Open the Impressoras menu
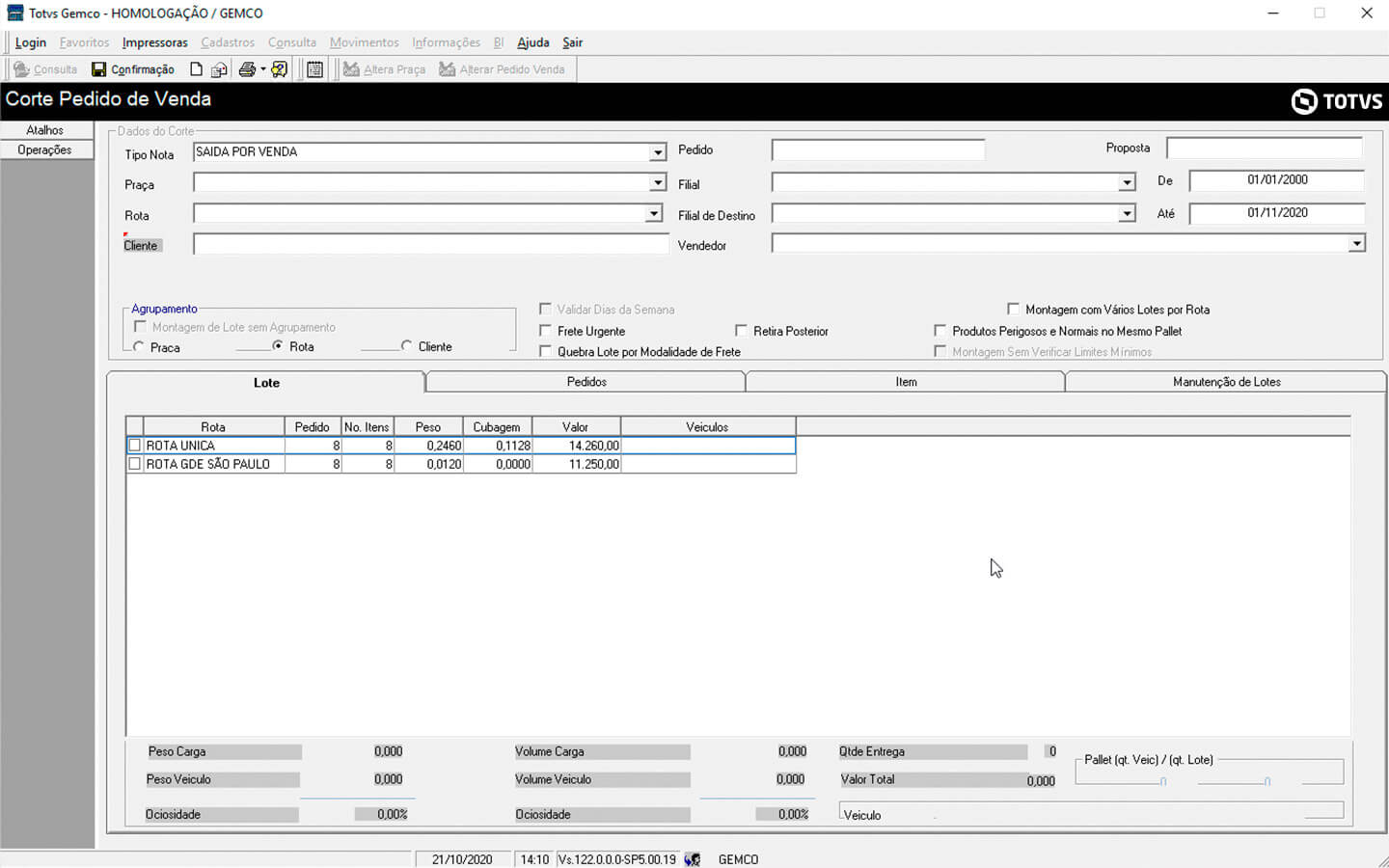Screen dimensions: 1389x868 (x=154, y=42)
